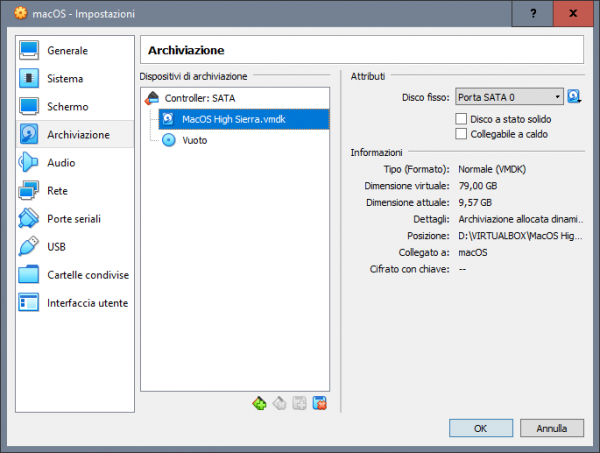Open the Schermo settings category
The height and width of the screenshot is (453, 600).
pyautogui.click(x=75, y=106)
